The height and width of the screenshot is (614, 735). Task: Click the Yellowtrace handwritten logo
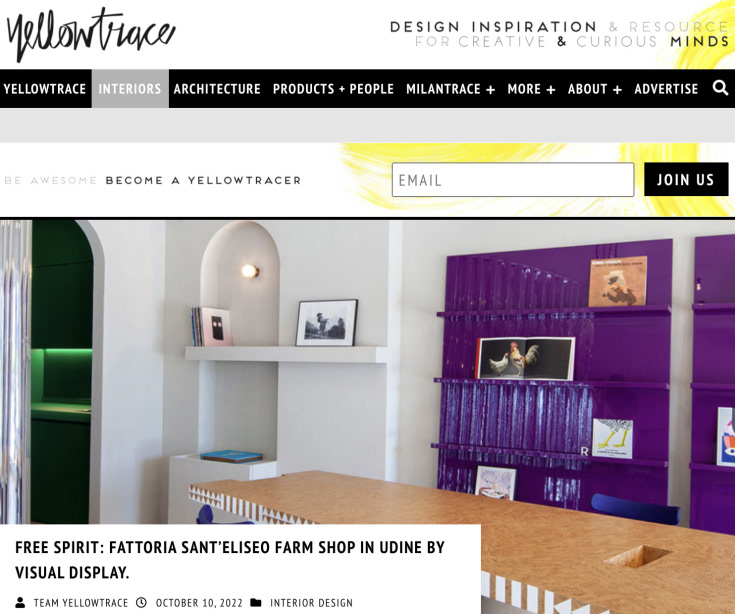91,34
